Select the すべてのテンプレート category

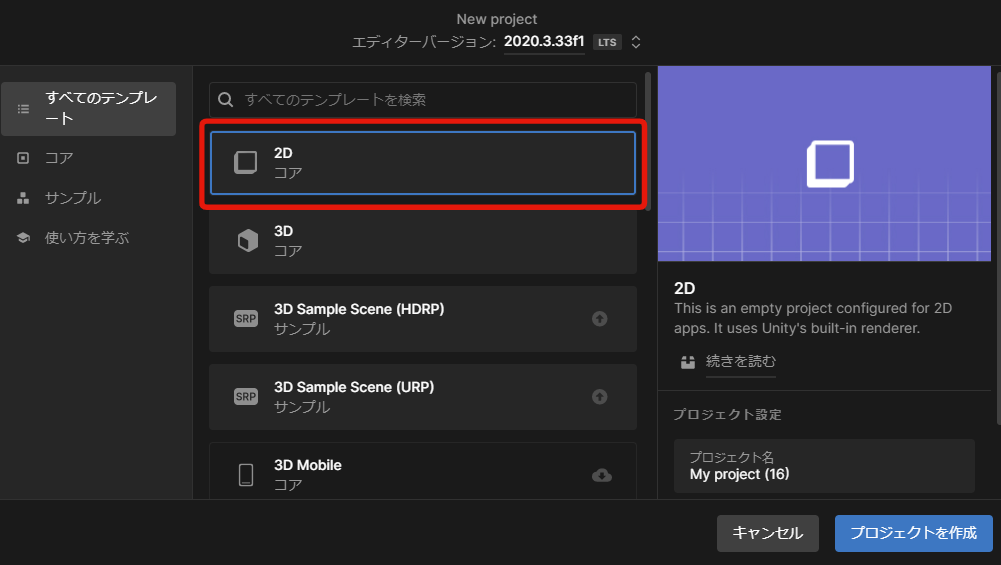(x=89, y=109)
